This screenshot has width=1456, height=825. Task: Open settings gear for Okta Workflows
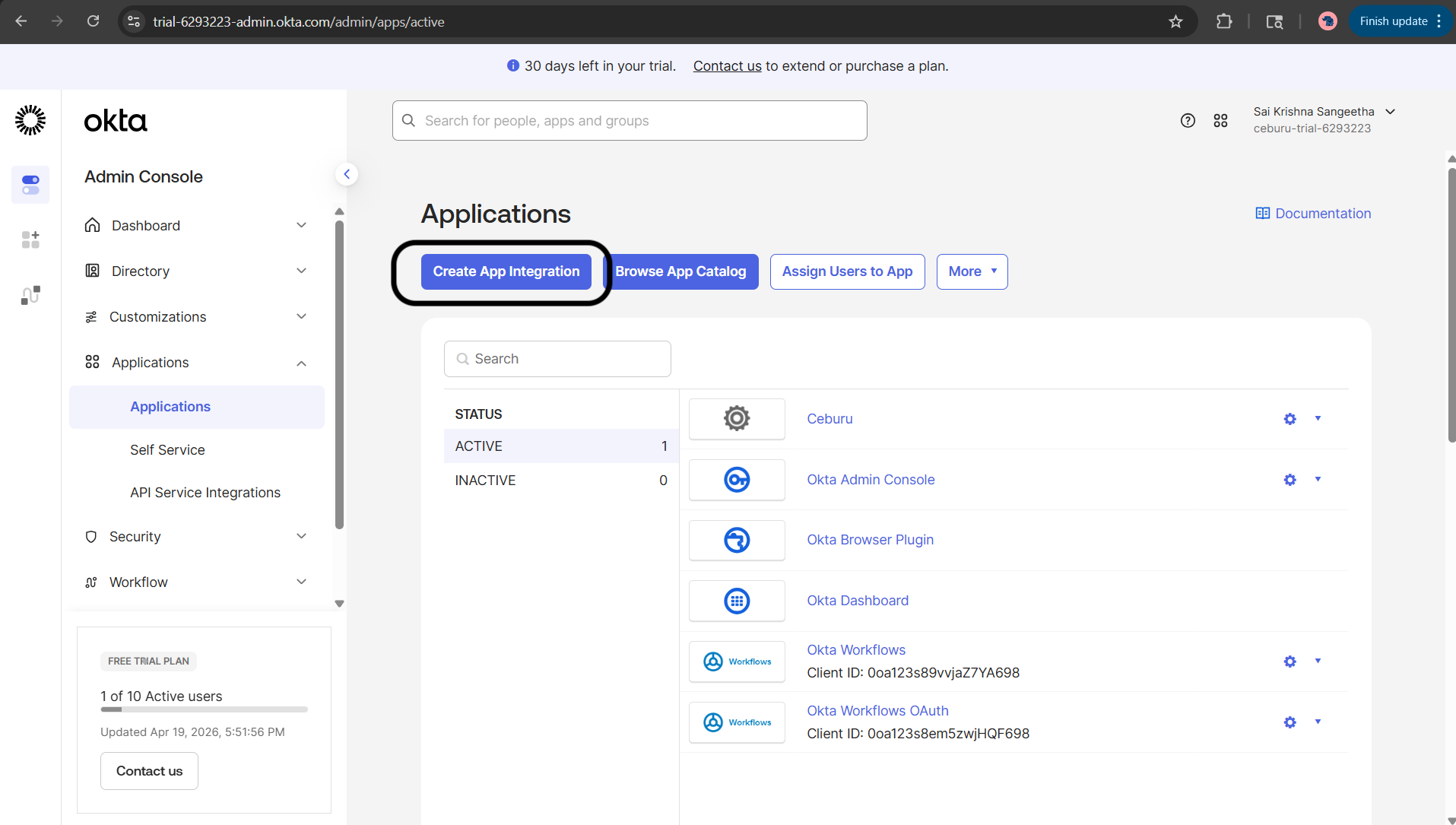tap(1290, 662)
